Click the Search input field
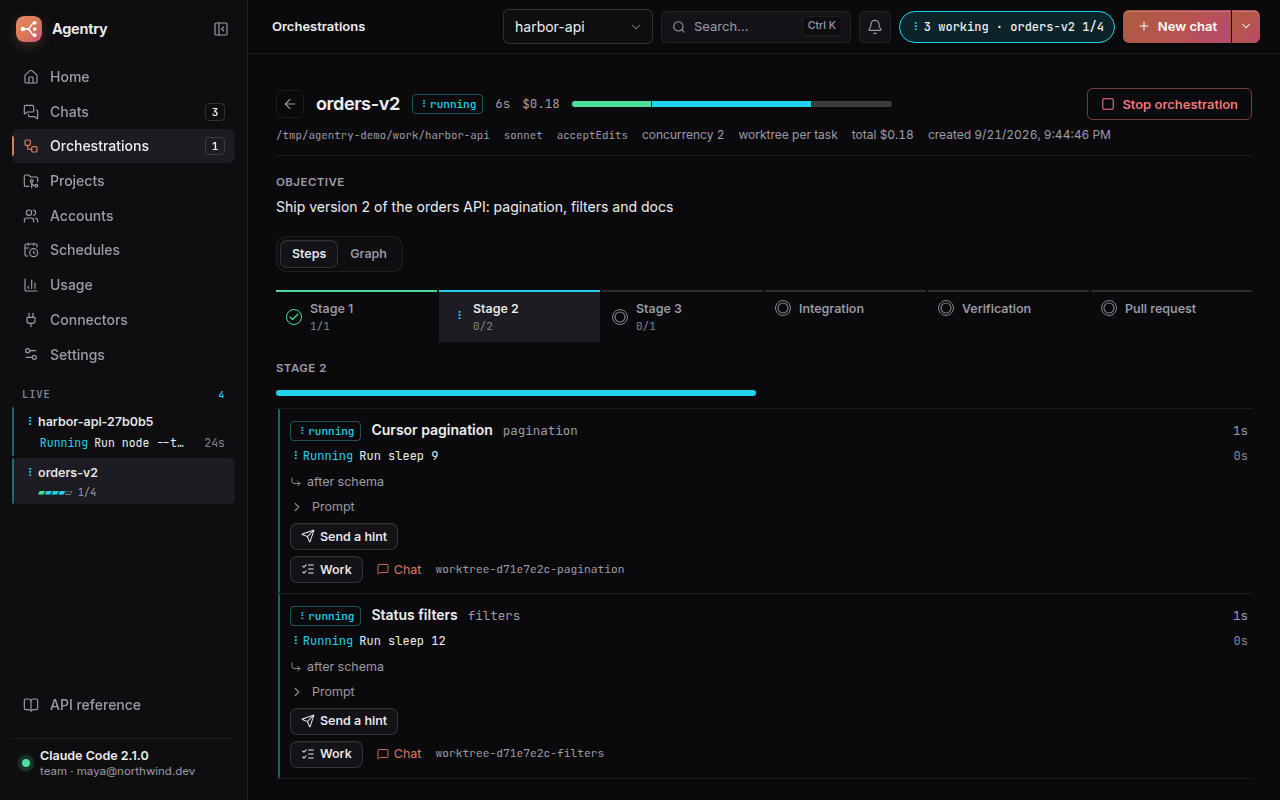 pyautogui.click(x=756, y=27)
